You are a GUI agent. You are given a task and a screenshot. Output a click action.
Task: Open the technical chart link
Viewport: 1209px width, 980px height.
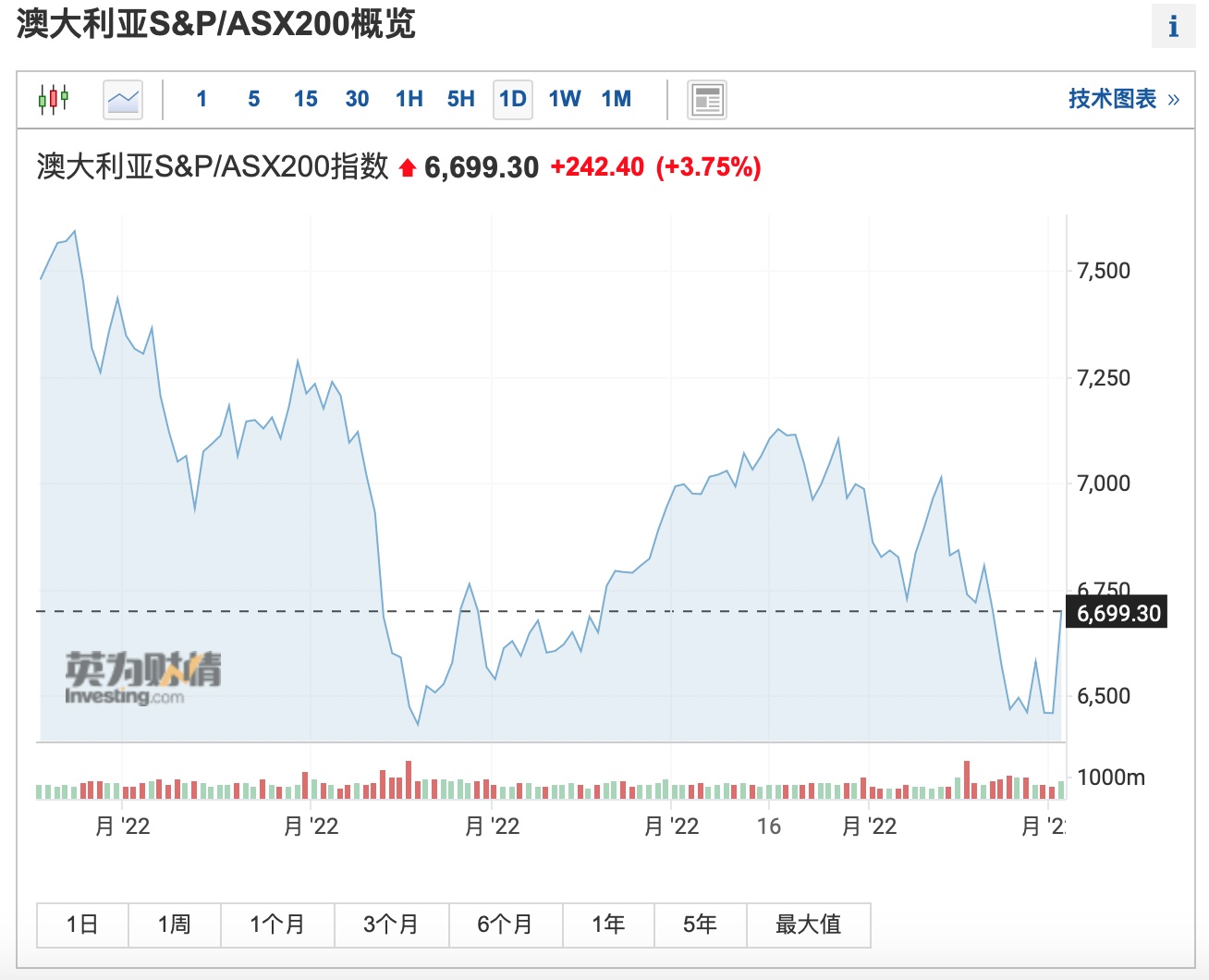click(x=1123, y=99)
